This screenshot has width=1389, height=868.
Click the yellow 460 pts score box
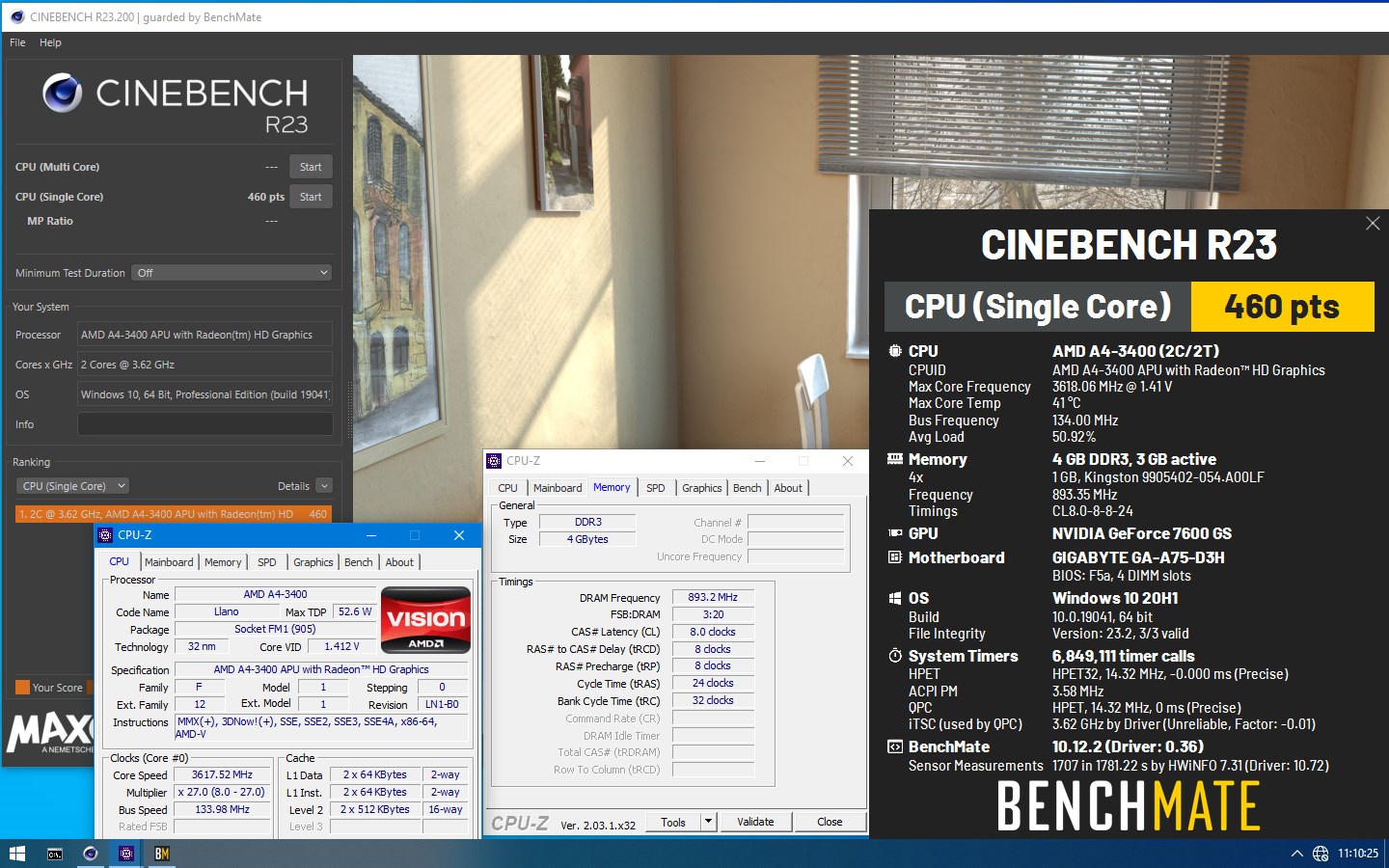pos(1282,307)
